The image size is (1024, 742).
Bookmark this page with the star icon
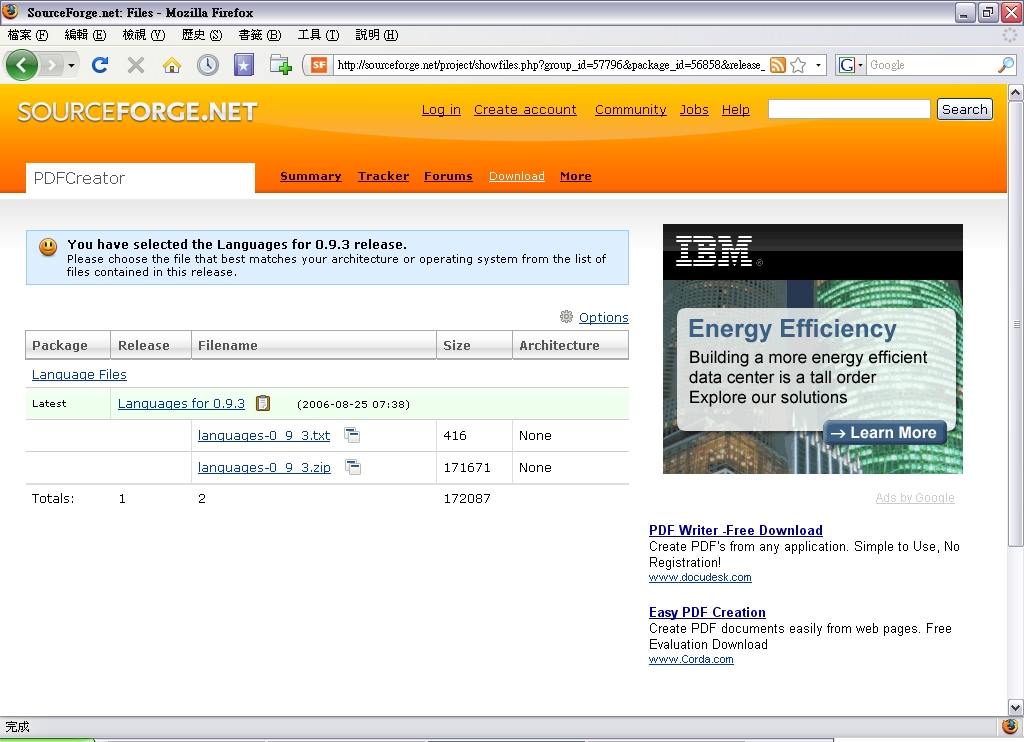tap(798, 65)
